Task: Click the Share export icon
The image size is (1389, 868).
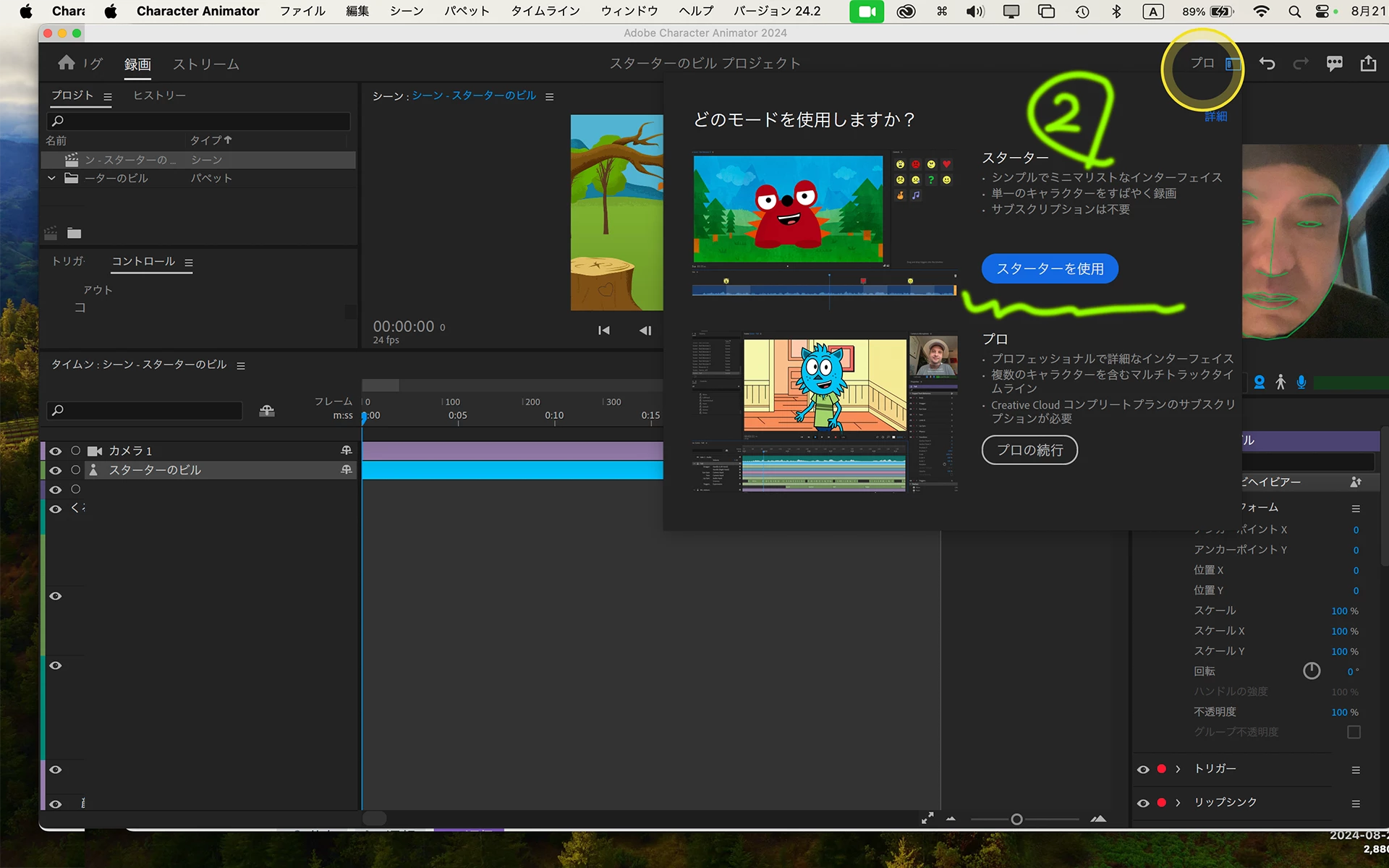Action: (x=1368, y=64)
